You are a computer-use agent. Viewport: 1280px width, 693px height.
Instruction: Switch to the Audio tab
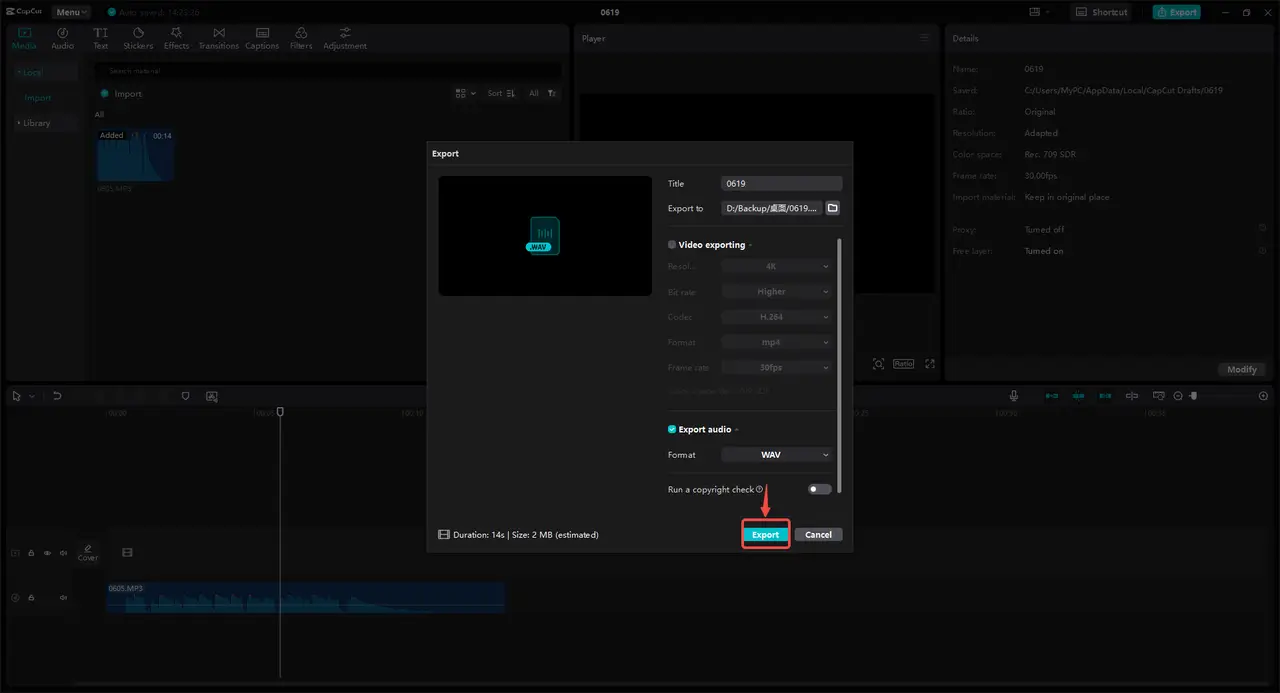[62, 38]
